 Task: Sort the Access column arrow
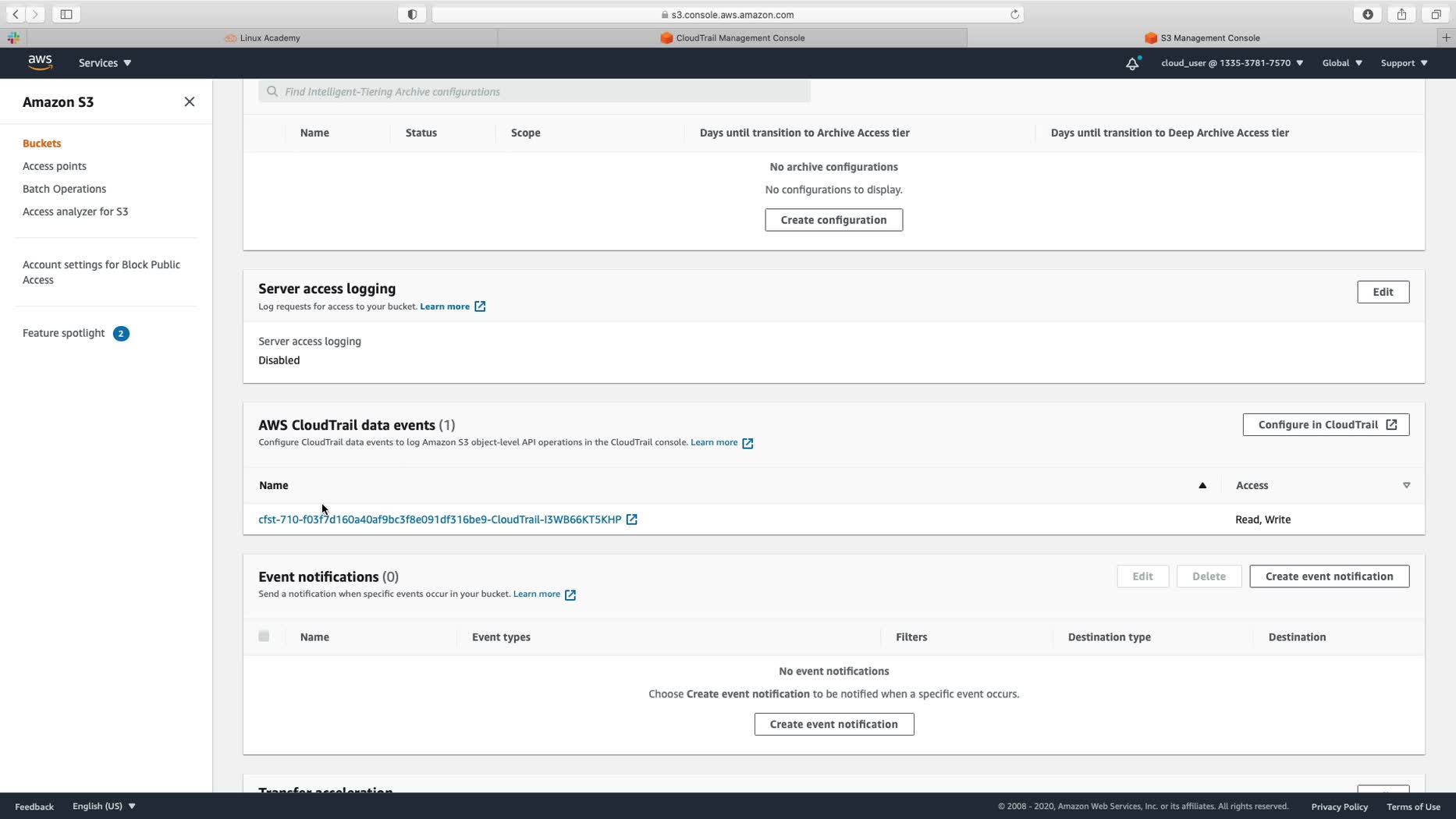pyautogui.click(x=1407, y=485)
